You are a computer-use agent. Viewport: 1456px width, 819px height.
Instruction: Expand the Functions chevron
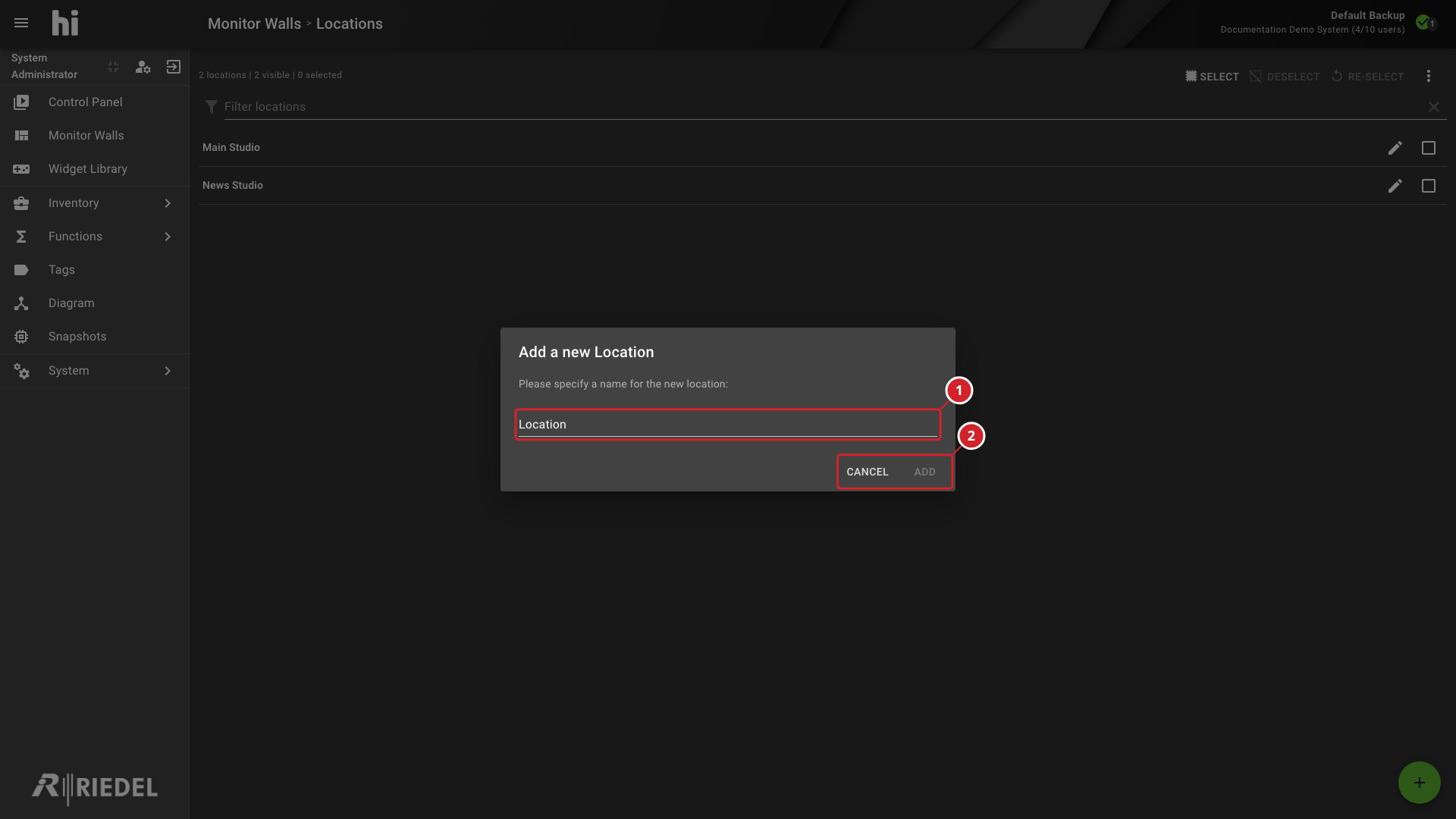pyautogui.click(x=168, y=236)
